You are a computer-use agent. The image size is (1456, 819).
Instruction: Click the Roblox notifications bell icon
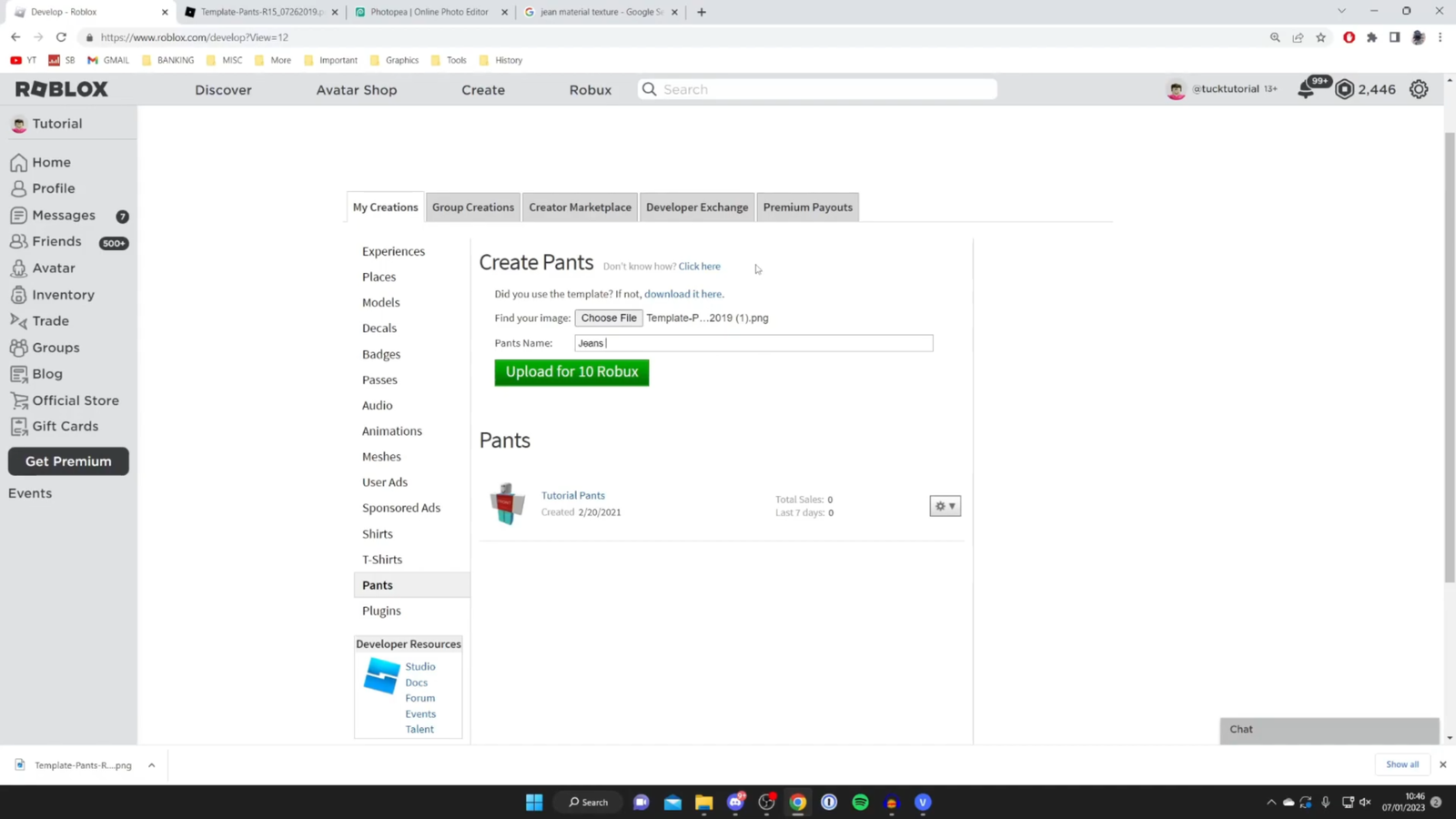click(1305, 88)
